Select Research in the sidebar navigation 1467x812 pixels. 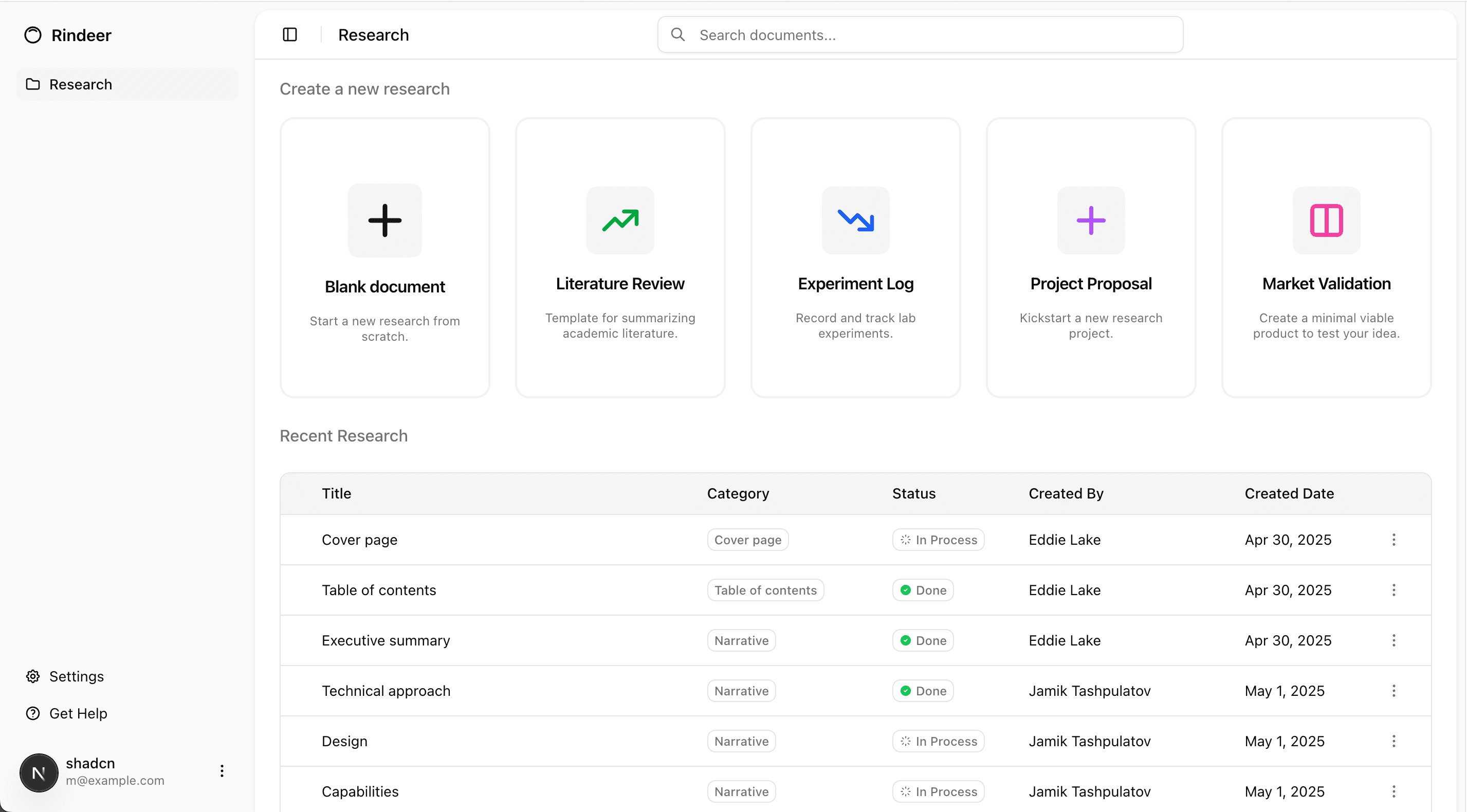point(127,84)
